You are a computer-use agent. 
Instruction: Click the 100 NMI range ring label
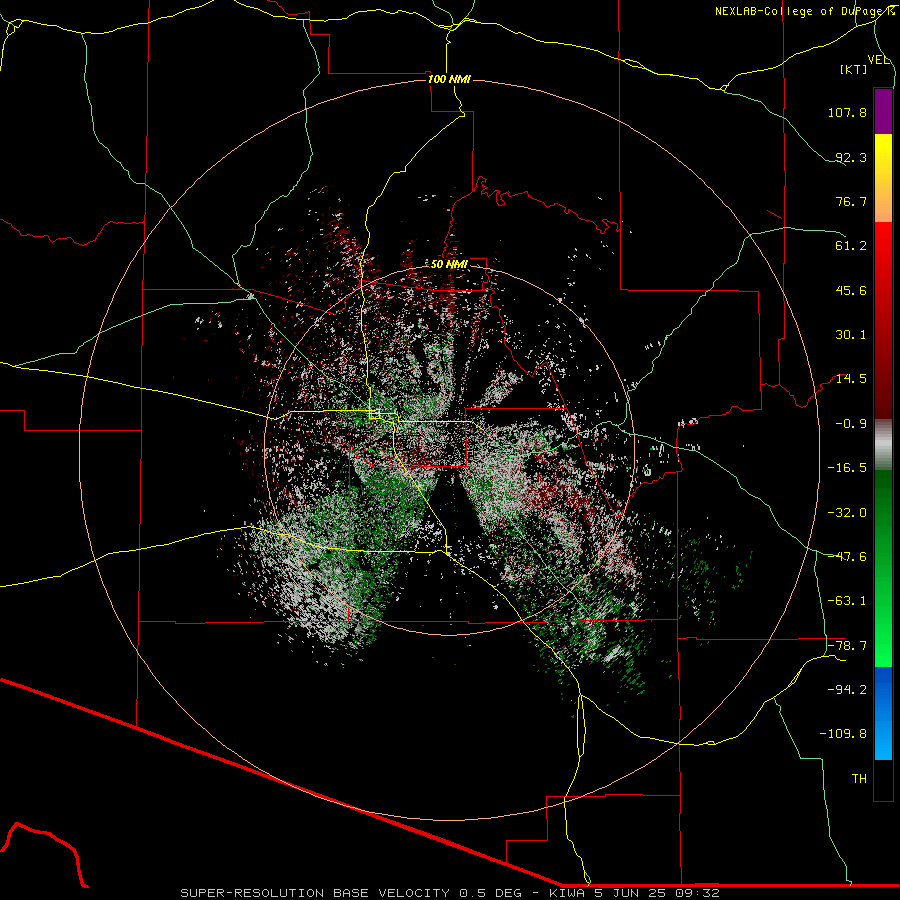449,79
